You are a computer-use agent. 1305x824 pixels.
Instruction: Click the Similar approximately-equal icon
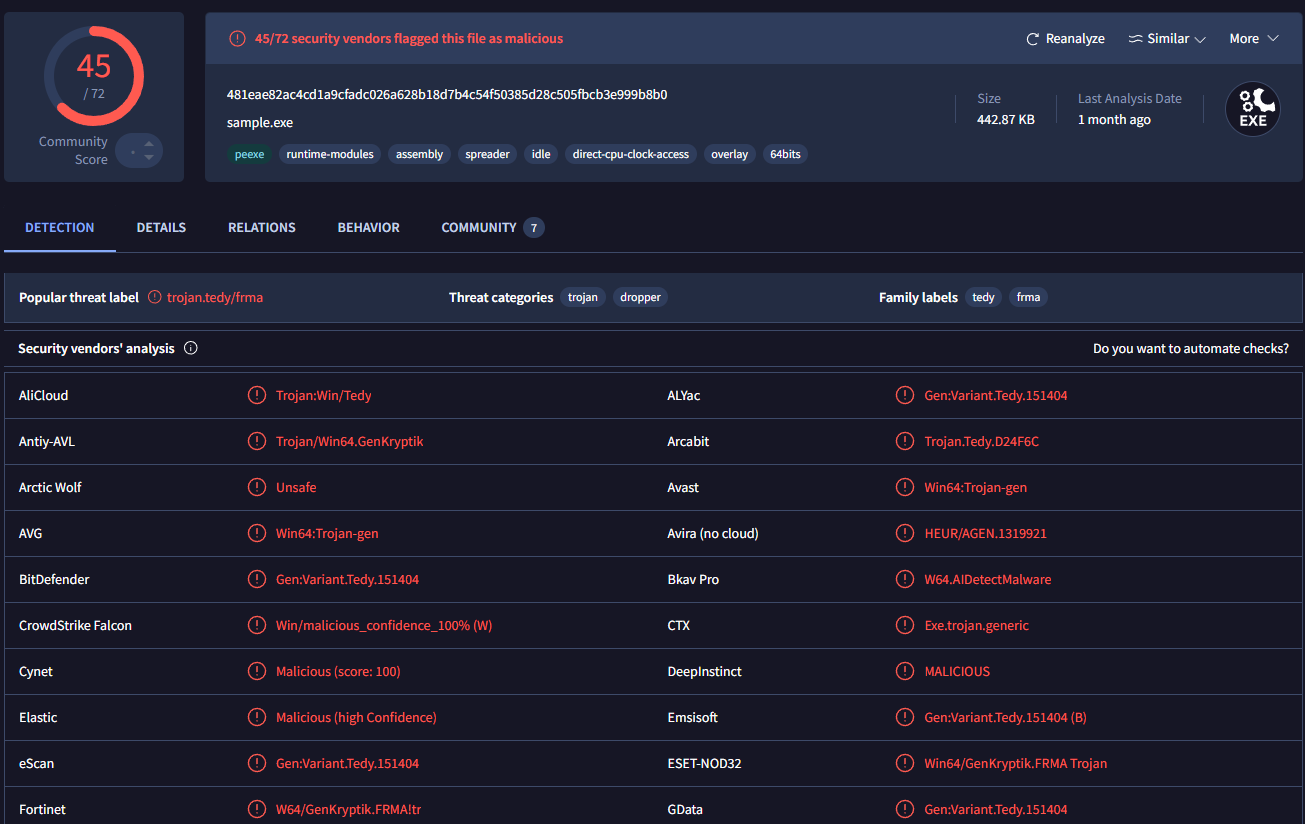point(1135,39)
